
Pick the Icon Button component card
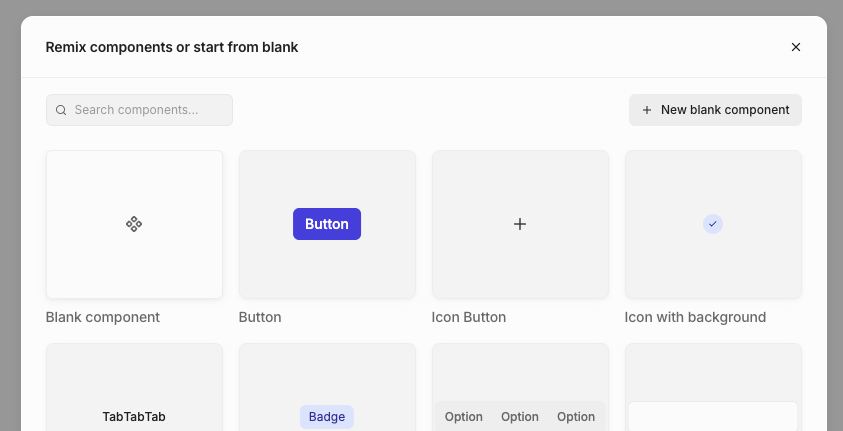coord(520,224)
